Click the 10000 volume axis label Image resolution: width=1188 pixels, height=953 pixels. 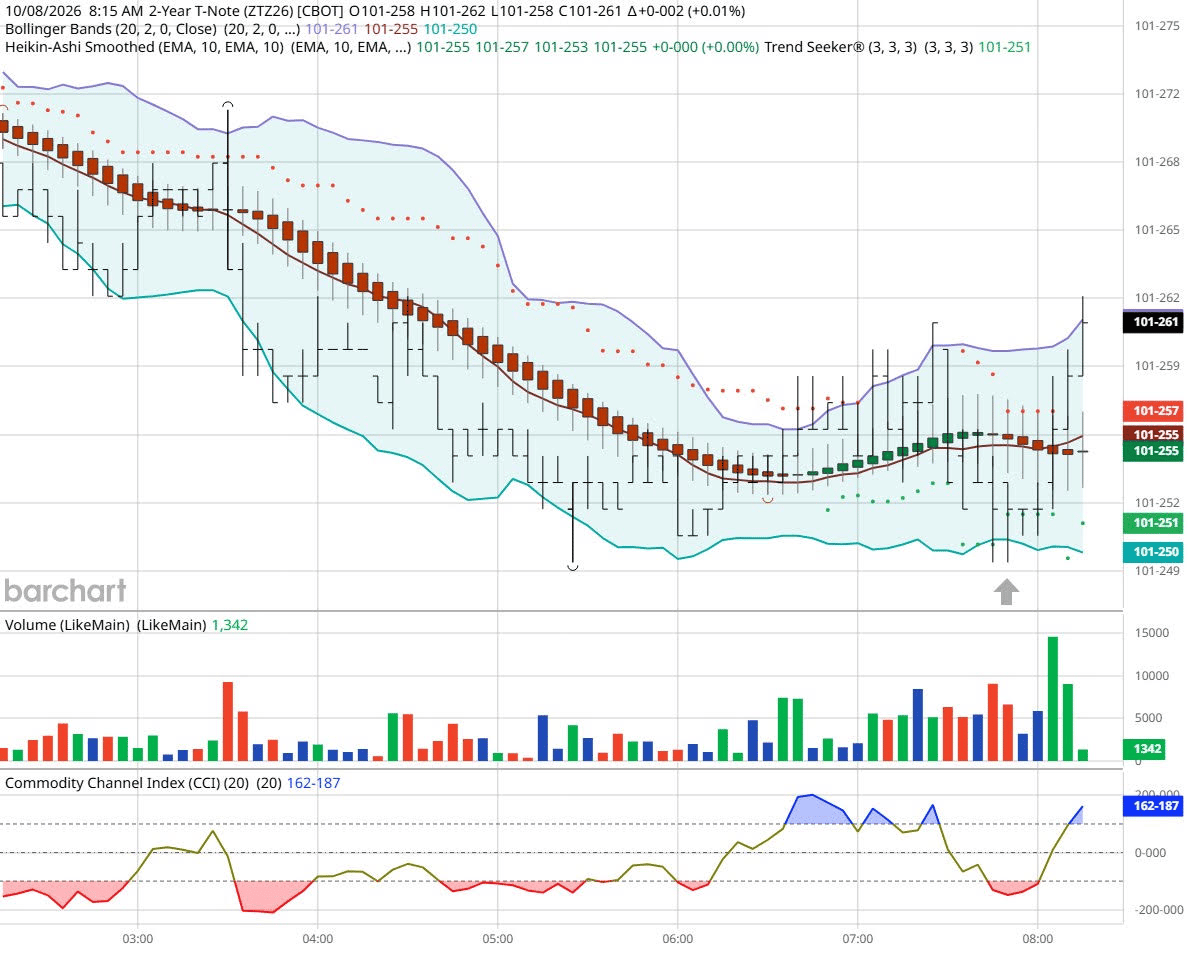1151,676
